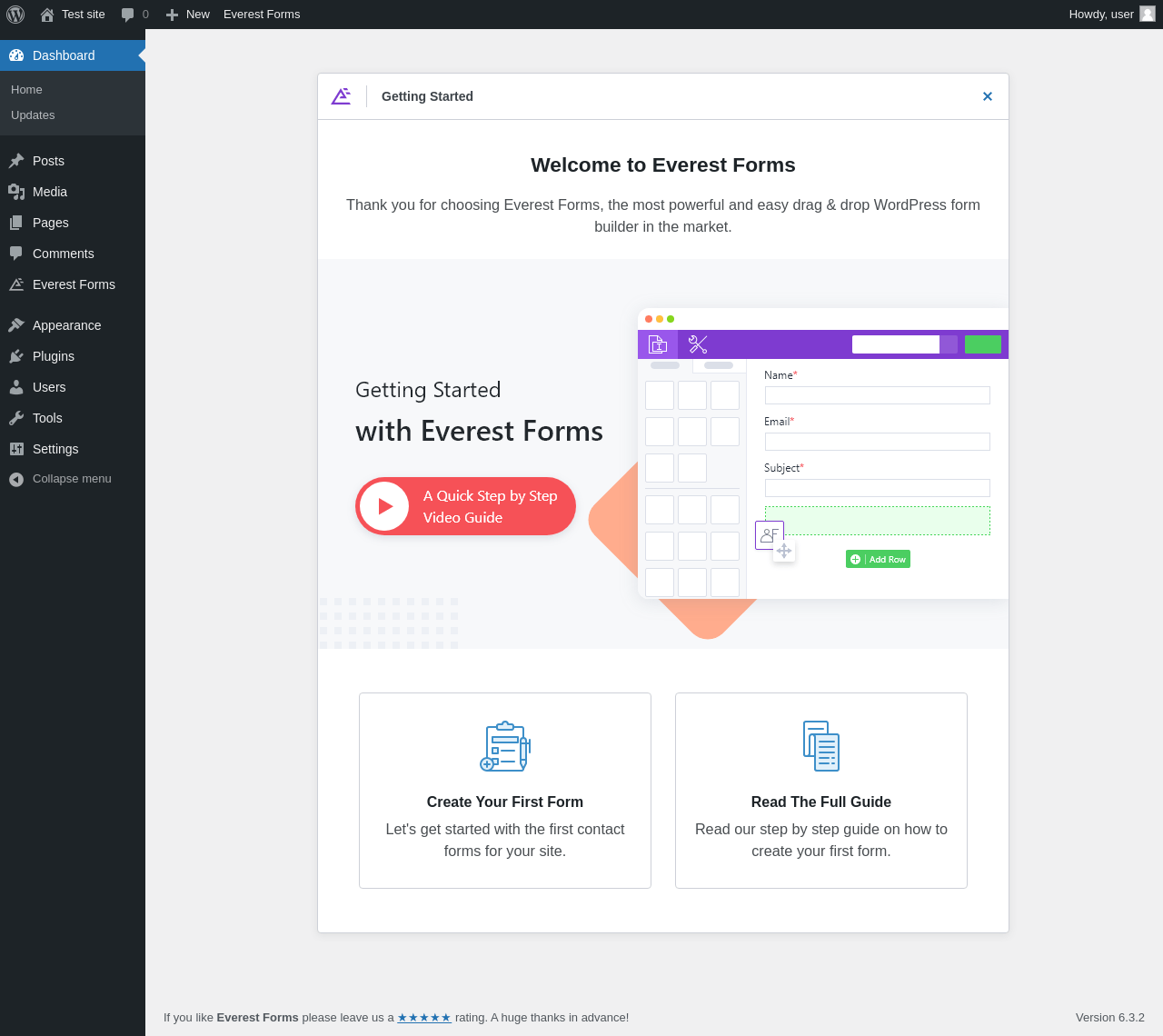
Task: Open the Plugins menu
Action: pos(73,356)
